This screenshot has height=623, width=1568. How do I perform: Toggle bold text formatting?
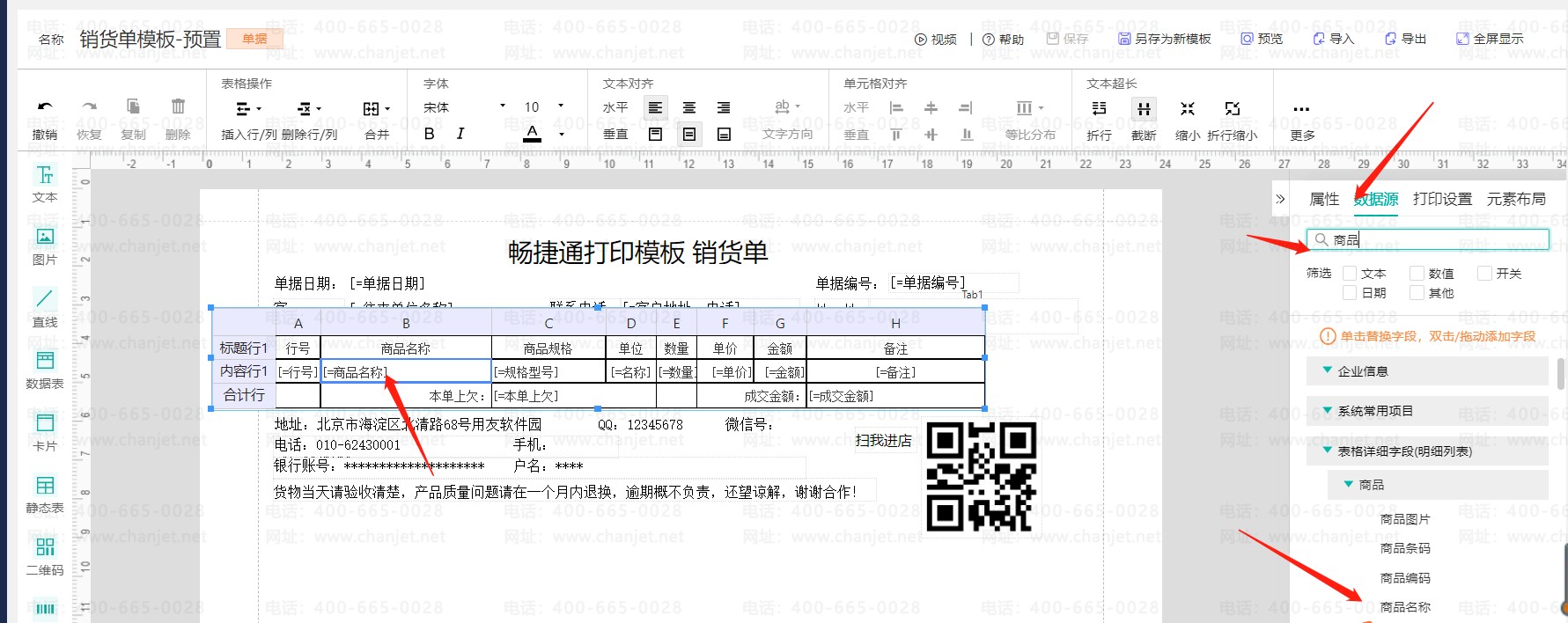tap(429, 134)
